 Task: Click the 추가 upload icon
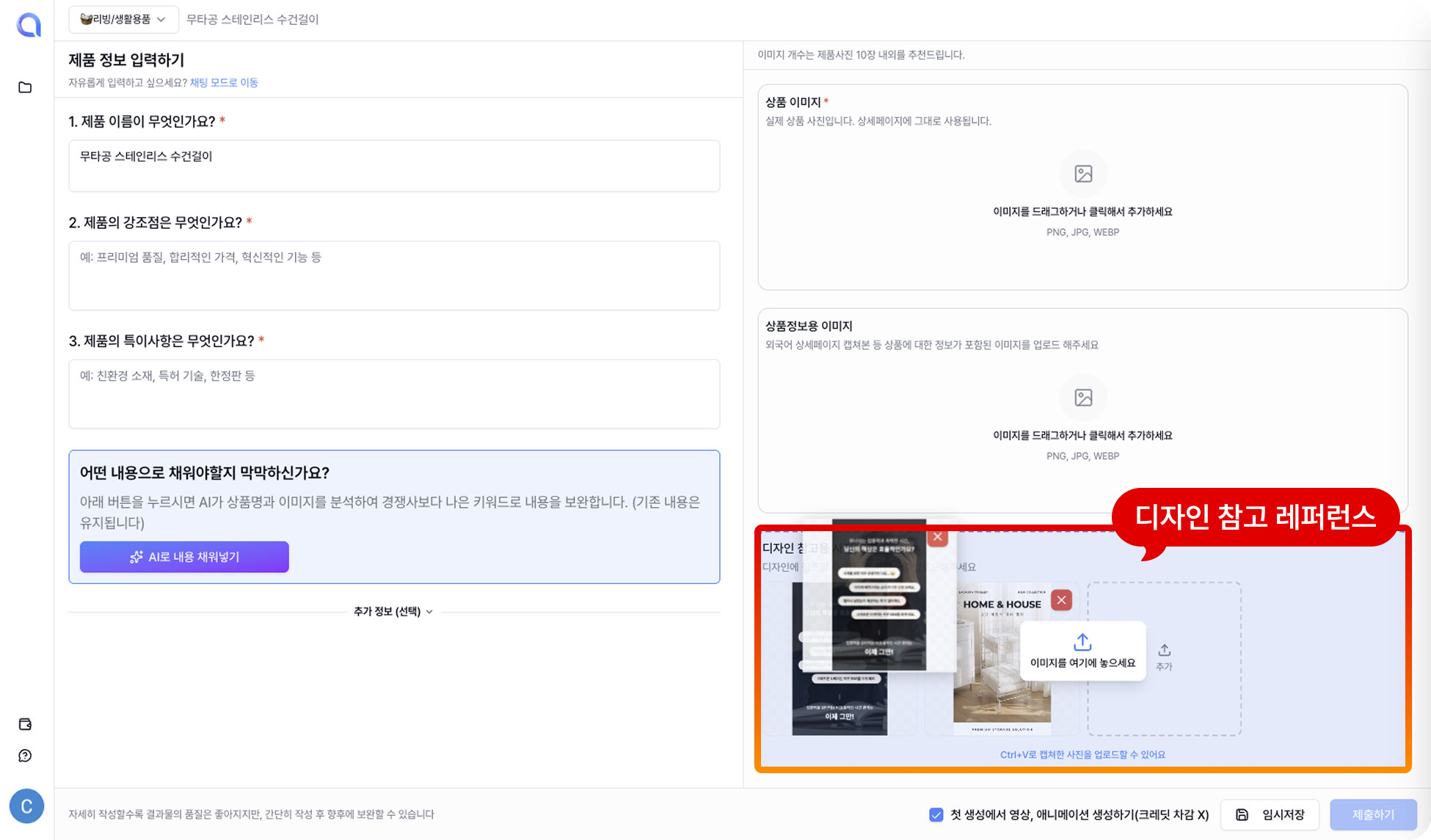tap(1164, 650)
